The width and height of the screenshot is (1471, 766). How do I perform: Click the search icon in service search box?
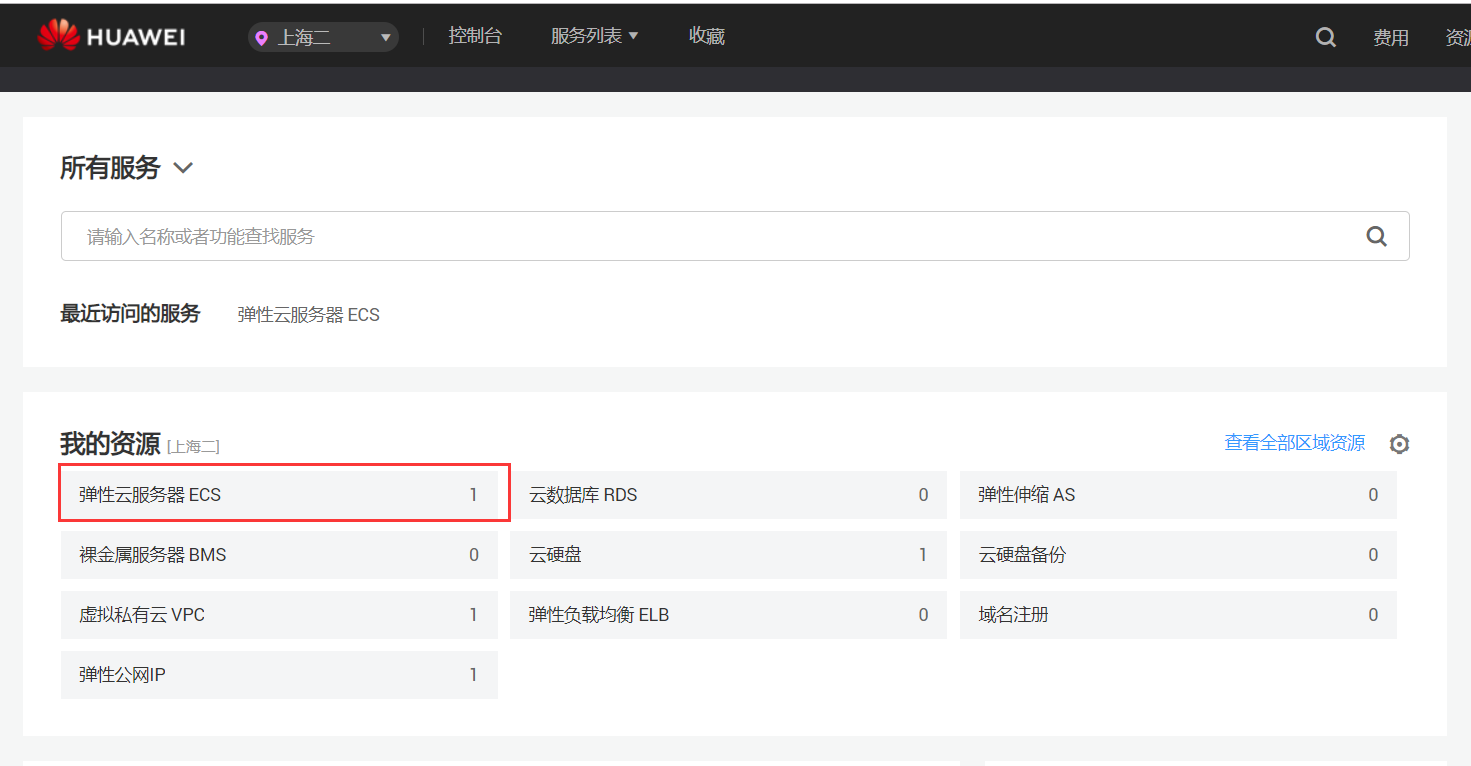pyautogui.click(x=1376, y=236)
